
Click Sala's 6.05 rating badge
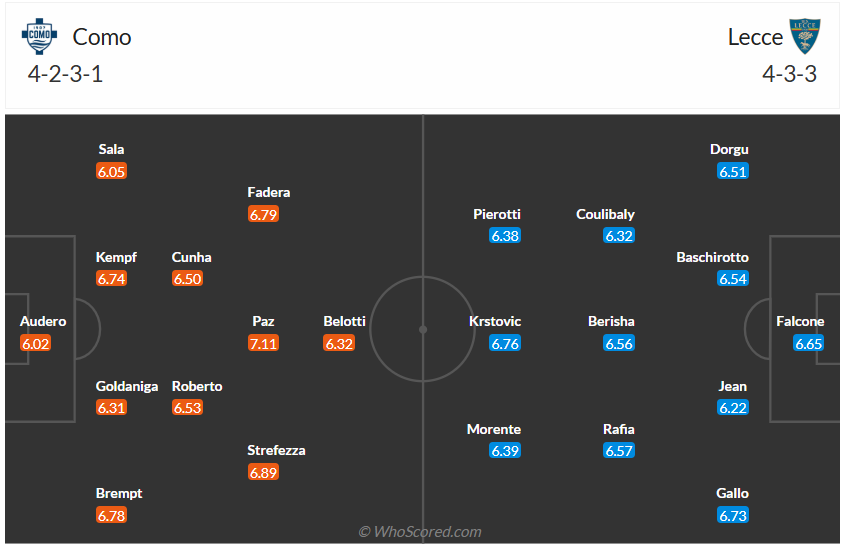[112, 171]
